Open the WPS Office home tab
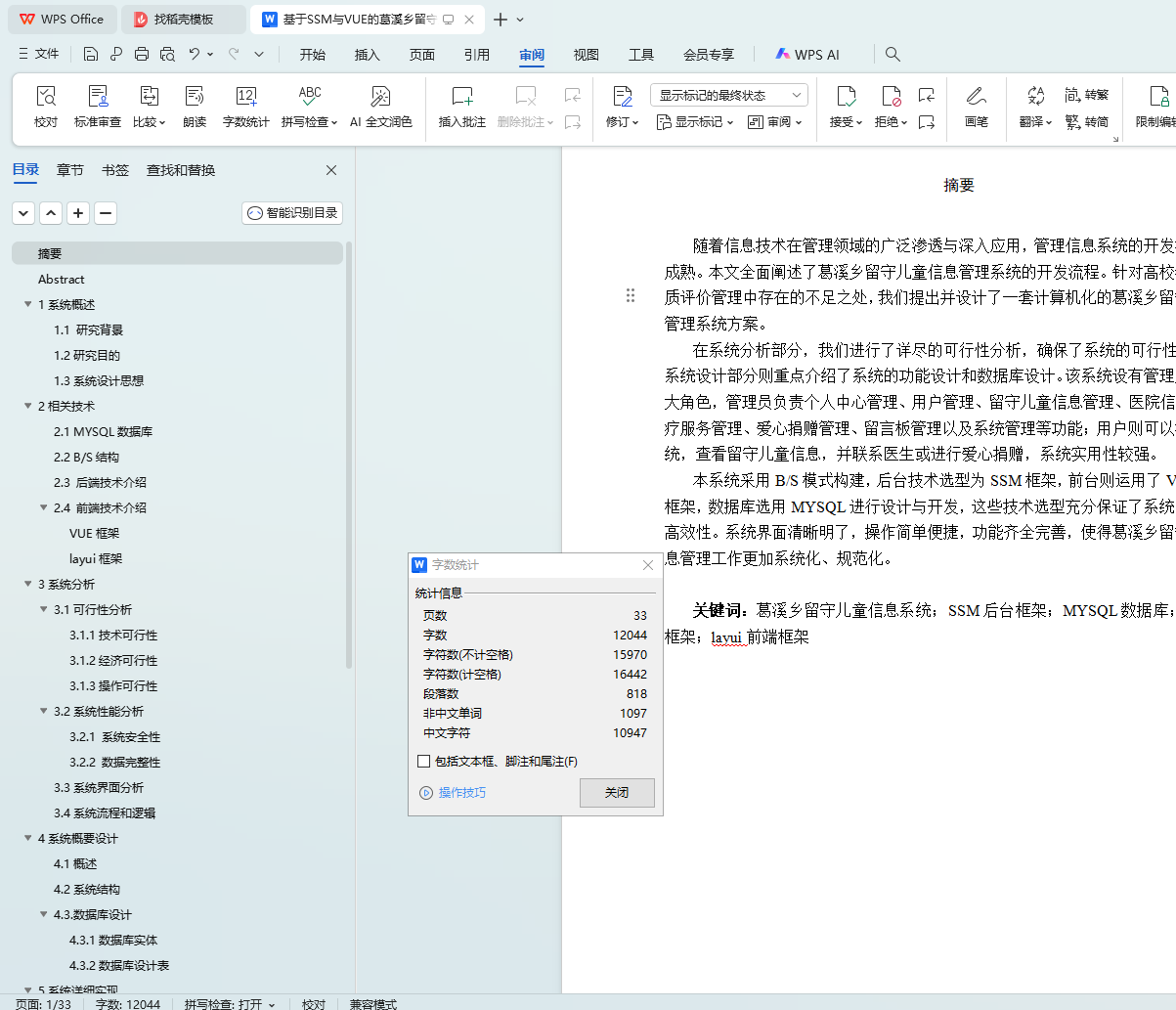The width and height of the screenshot is (1176, 1010). point(61,20)
